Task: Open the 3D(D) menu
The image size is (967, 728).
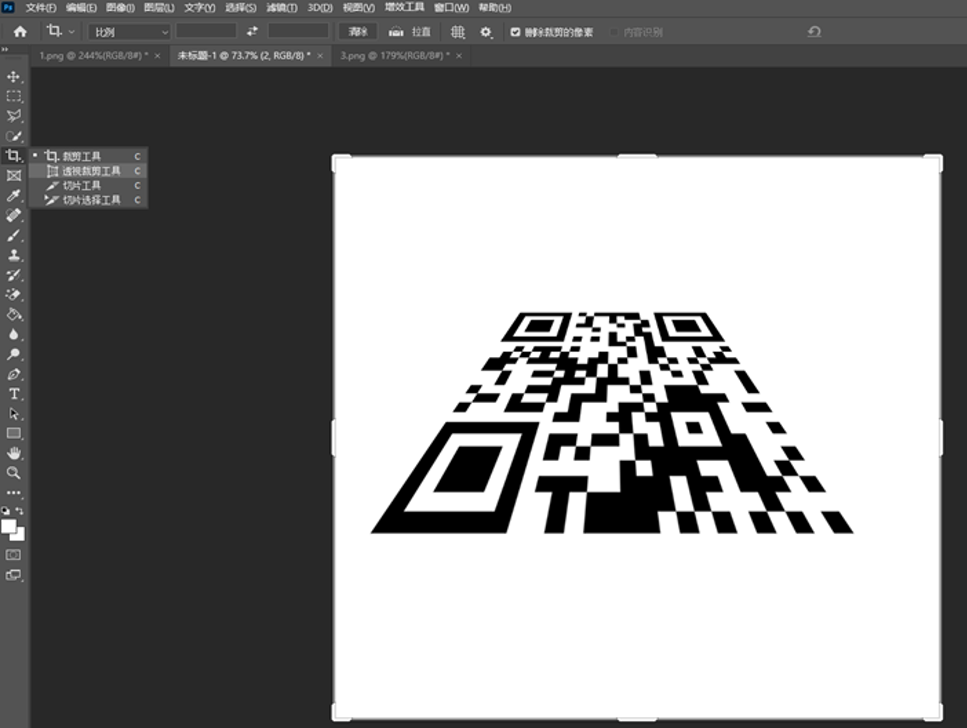Action: click(320, 8)
